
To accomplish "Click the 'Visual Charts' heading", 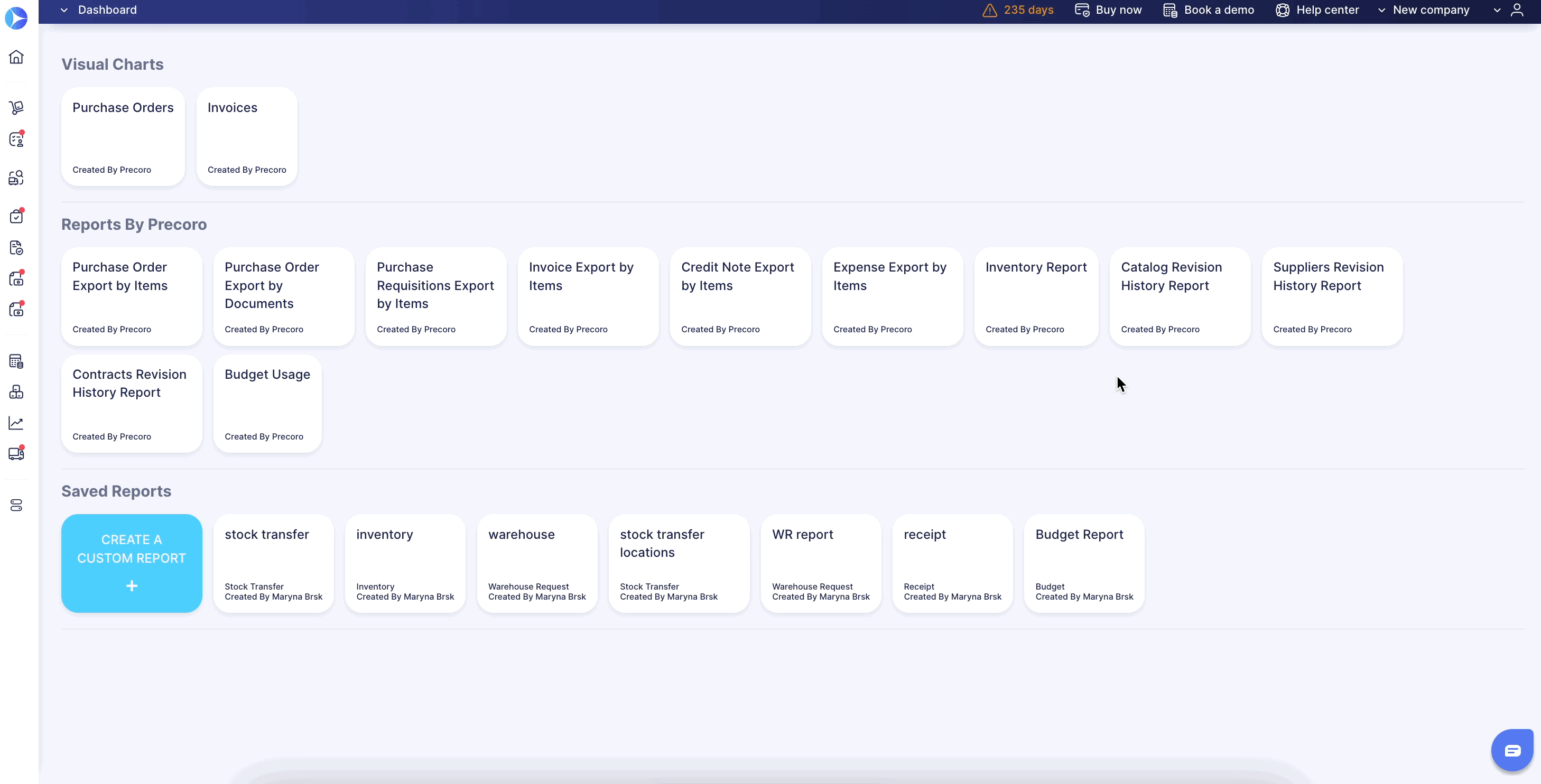I will (113, 64).
